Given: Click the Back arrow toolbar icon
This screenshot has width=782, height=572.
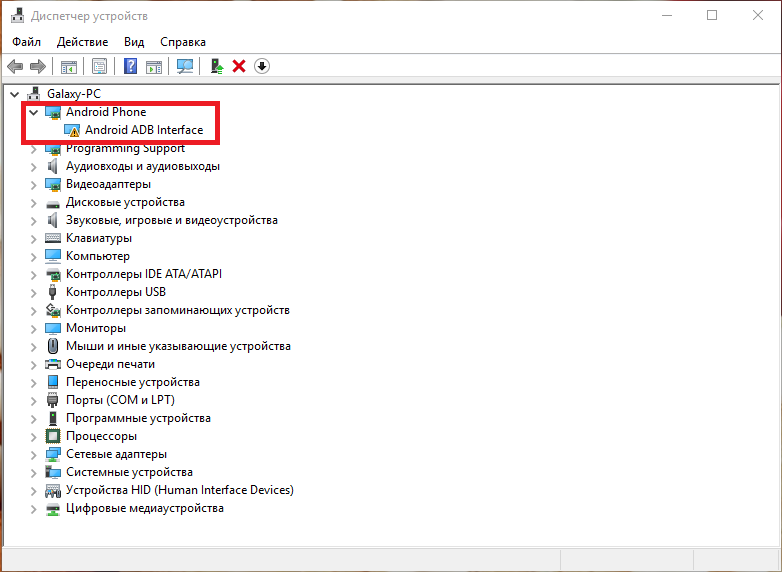Looking at the screenshot, I should [15, 66].
